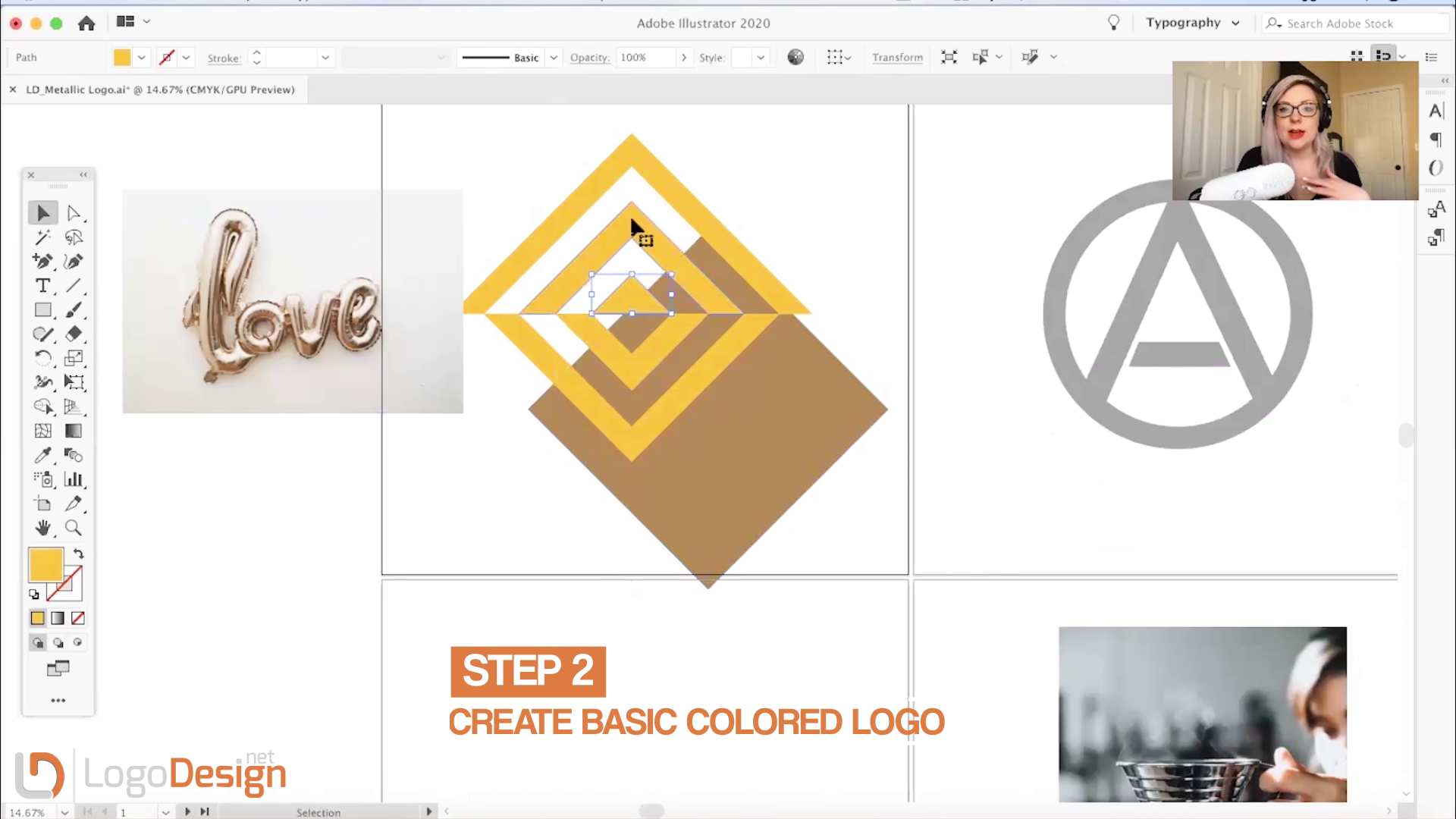Adjust the stroke weight stepper arrows
This screenshot has width=1456, height=819.
pyautogui.click(x=256, y=58)
